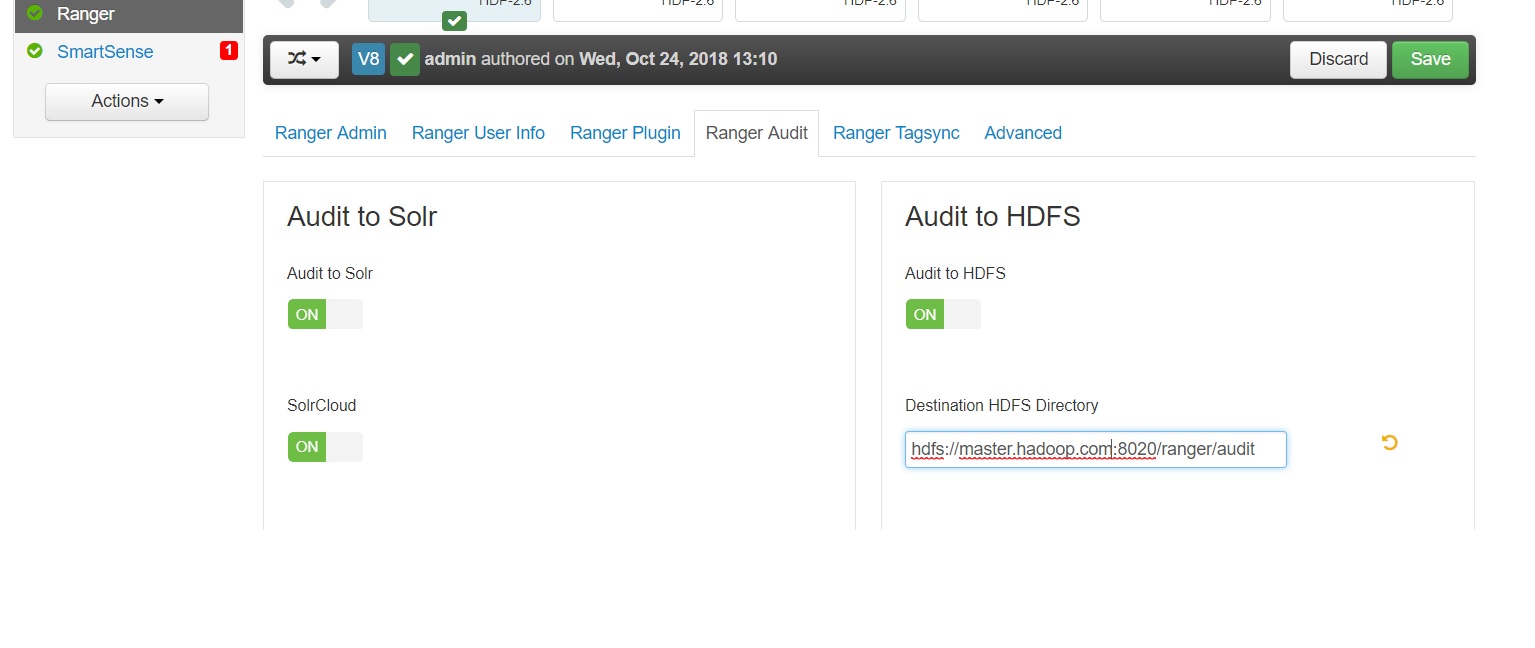The image size is (1535, 648).
Task: Click the checkmark under the selected HDF-2.6 version
Action: [454, 19]
